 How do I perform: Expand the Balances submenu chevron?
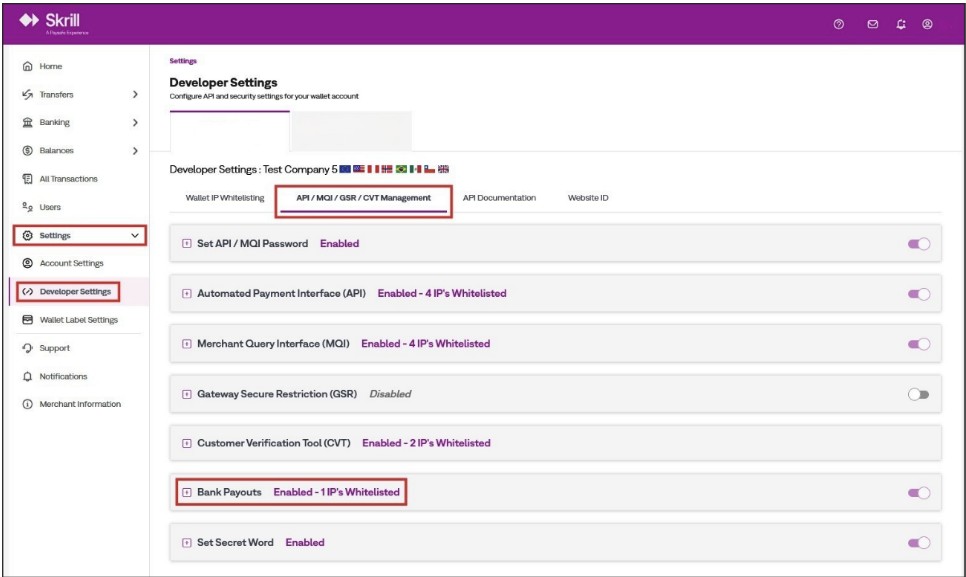(x=135, y=150)
